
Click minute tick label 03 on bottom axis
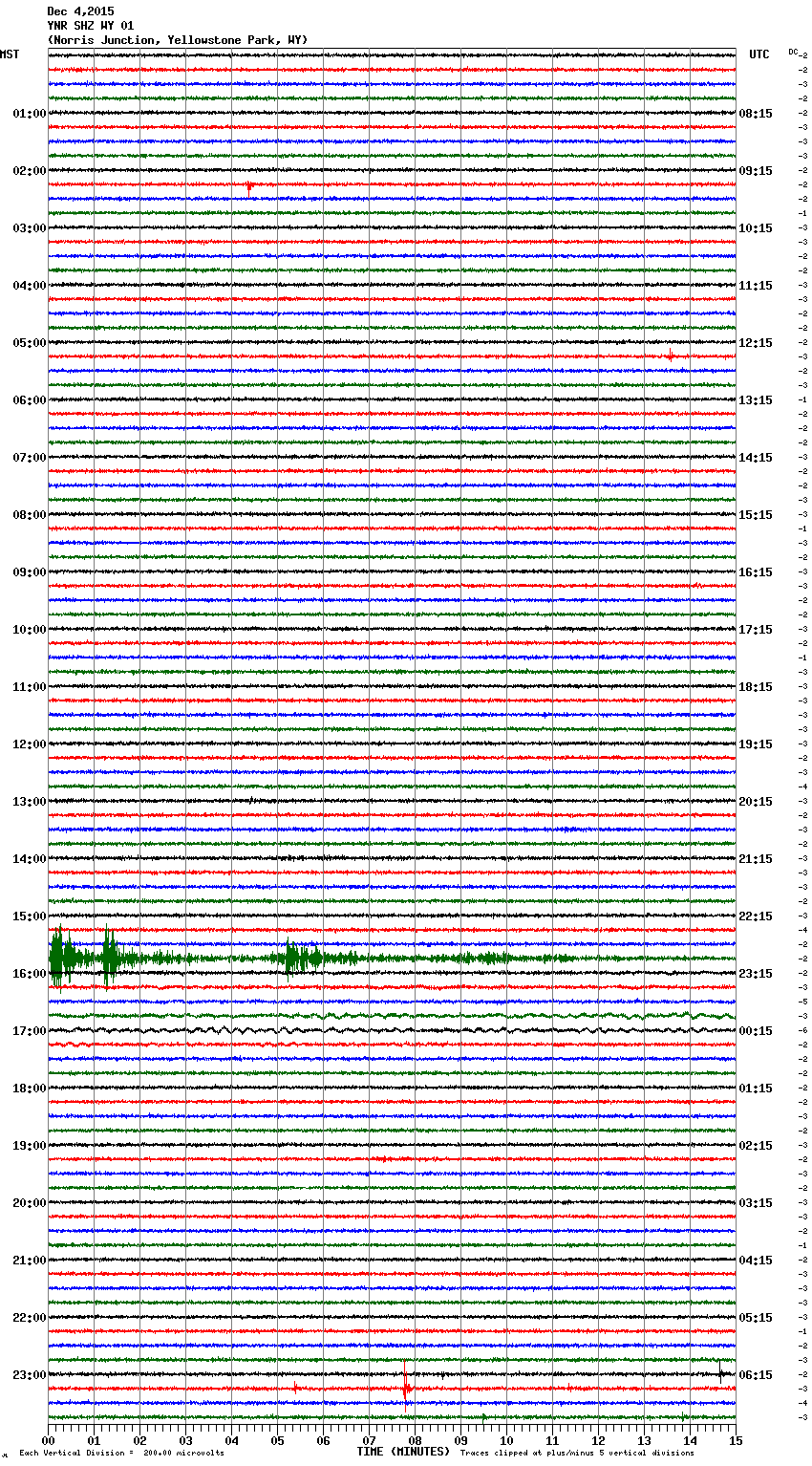click(x=185, y=1440)
